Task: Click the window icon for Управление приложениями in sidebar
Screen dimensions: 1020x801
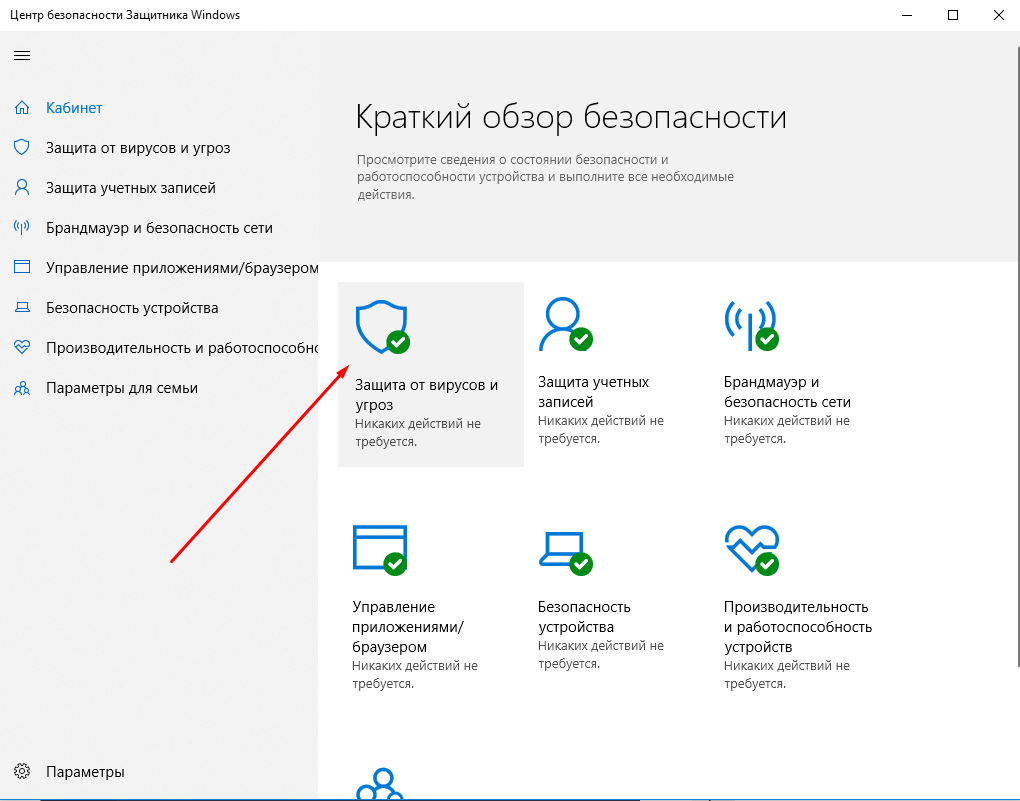Action: click(x=22, y=267)
